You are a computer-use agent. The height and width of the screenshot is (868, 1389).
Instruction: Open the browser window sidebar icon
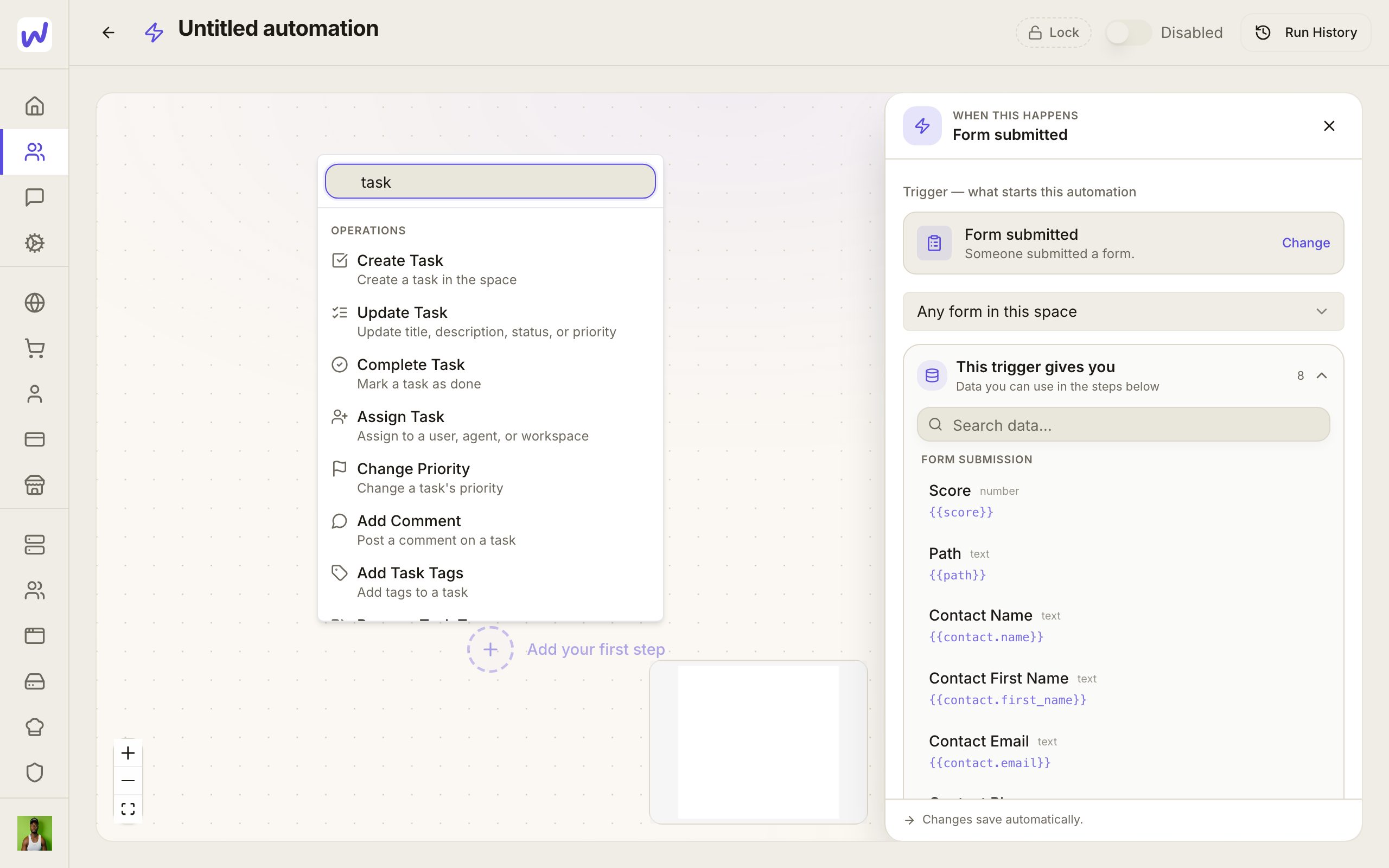pos(34,636)
